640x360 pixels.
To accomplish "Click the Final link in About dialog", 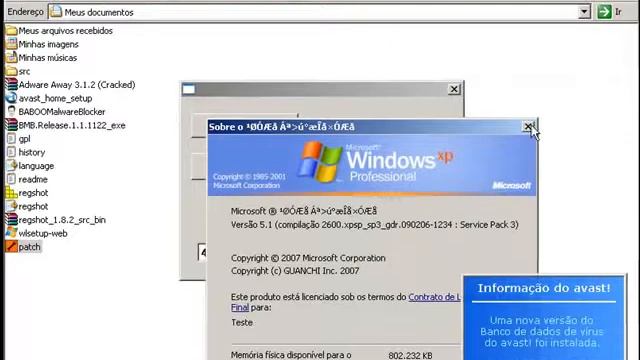I will point(240,307).
